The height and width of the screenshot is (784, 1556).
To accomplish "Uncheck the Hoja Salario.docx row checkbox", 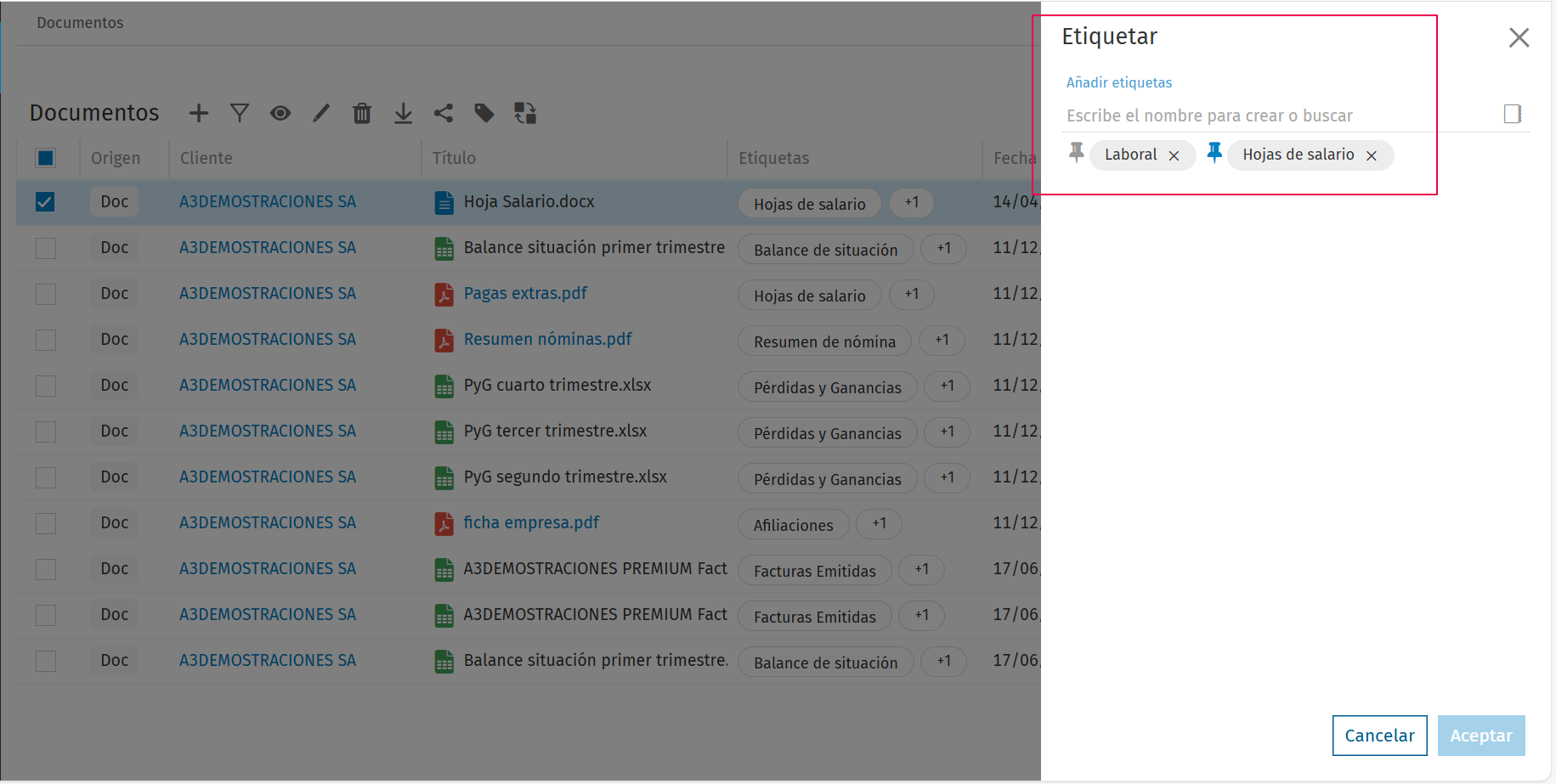I will [46, 202].
